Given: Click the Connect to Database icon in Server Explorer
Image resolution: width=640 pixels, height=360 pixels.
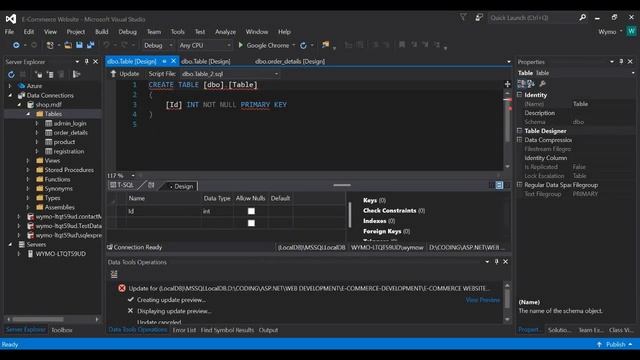Looking at the screenshot, I should pyautogui.click(x=38, y=74).
